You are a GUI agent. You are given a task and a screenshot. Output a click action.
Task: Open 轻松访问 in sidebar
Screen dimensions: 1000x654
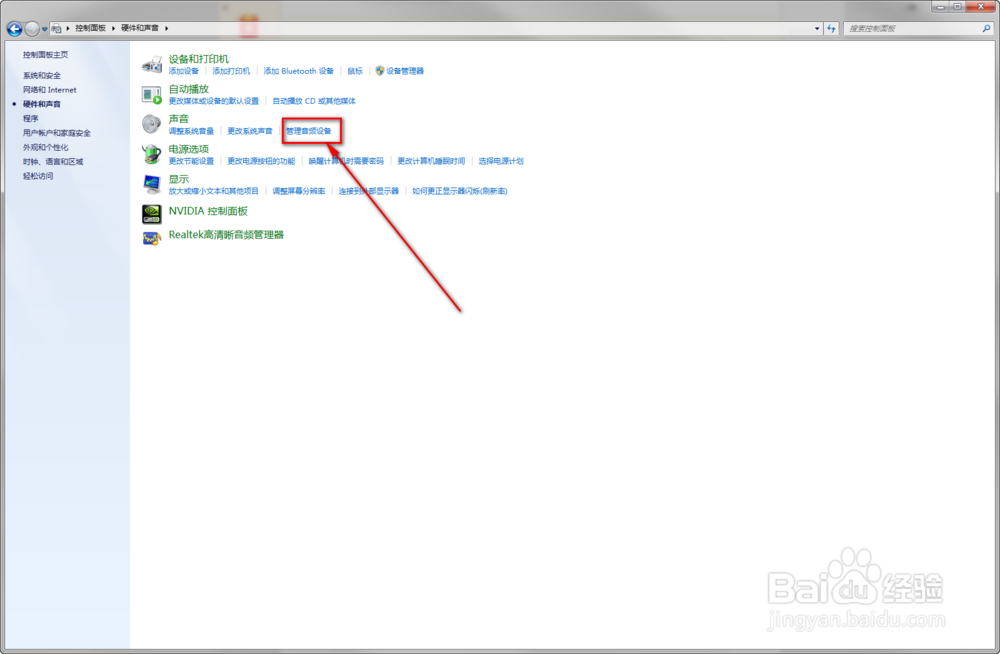click(38, 176)
